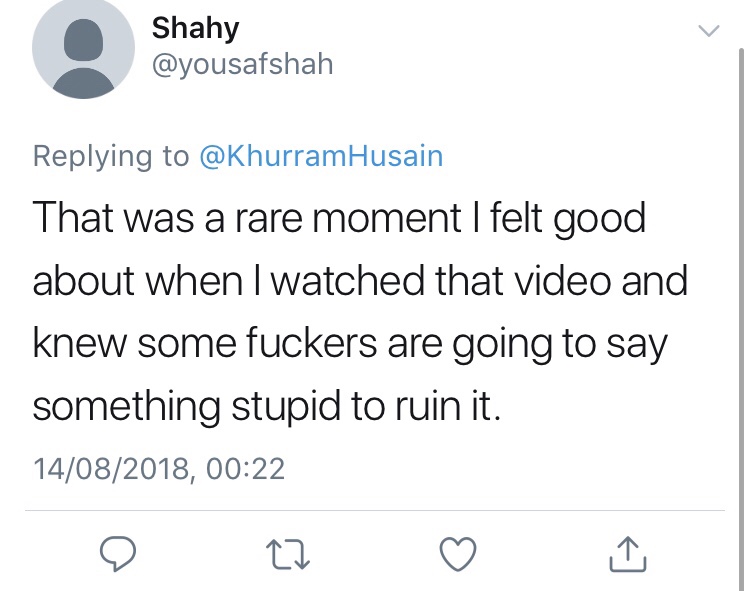Click the tweet line "something stupid to ruin it."
750x591 pixels.
pyautogui.click(x=267, y=407)
